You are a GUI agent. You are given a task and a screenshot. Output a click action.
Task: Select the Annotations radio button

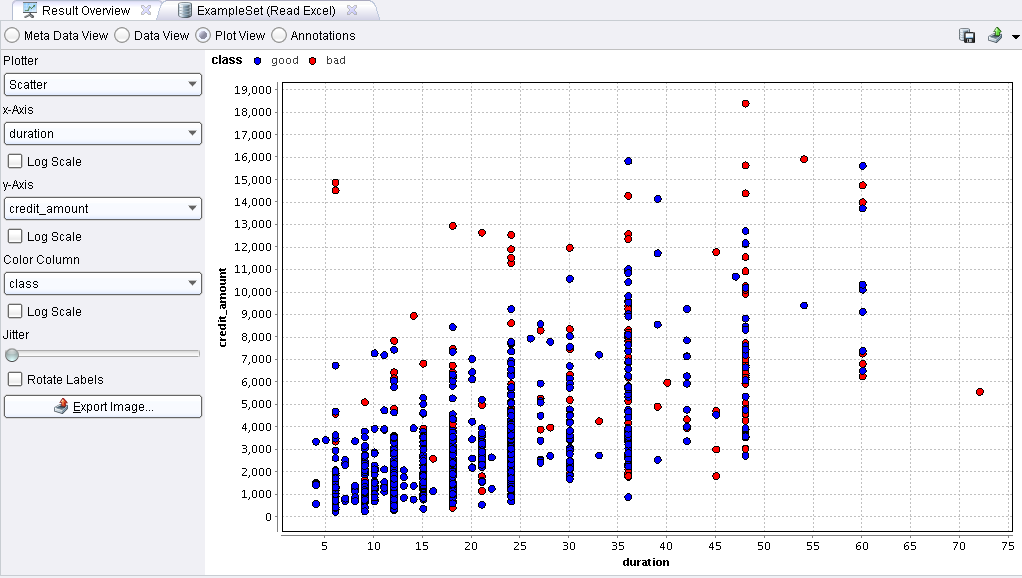(x=278, y=35)
